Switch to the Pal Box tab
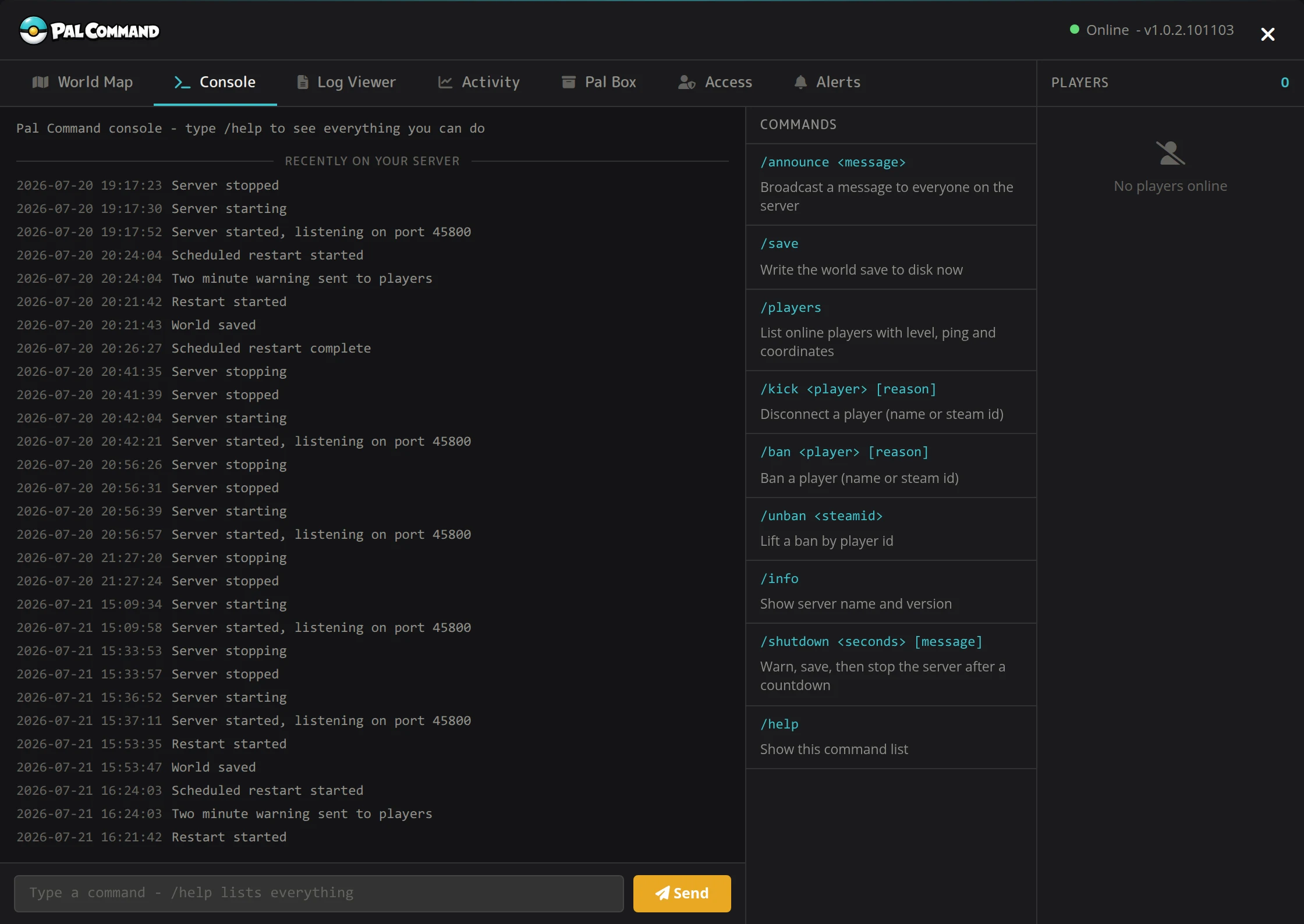Viewport: 1304px width, 924px height. click(598, 83)
